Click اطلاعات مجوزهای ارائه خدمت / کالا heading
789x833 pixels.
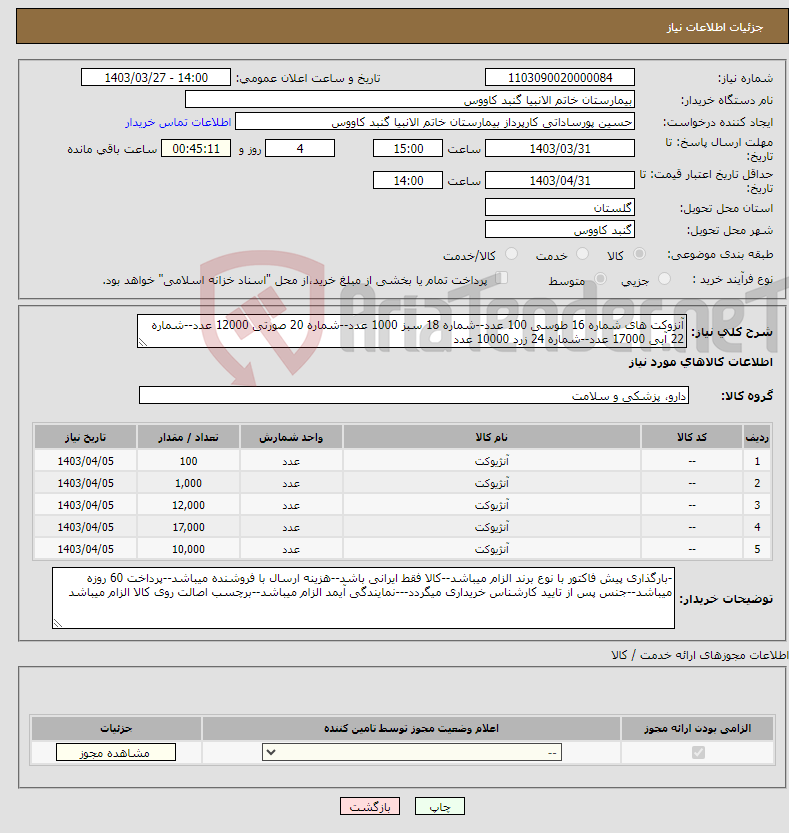click(x=700, y=655)
